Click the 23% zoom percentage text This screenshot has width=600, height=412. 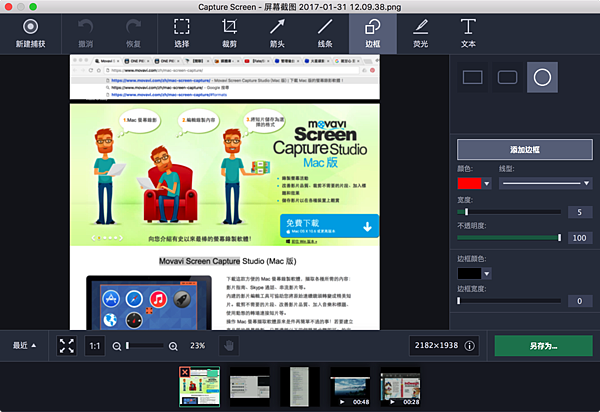coord(197,346)
